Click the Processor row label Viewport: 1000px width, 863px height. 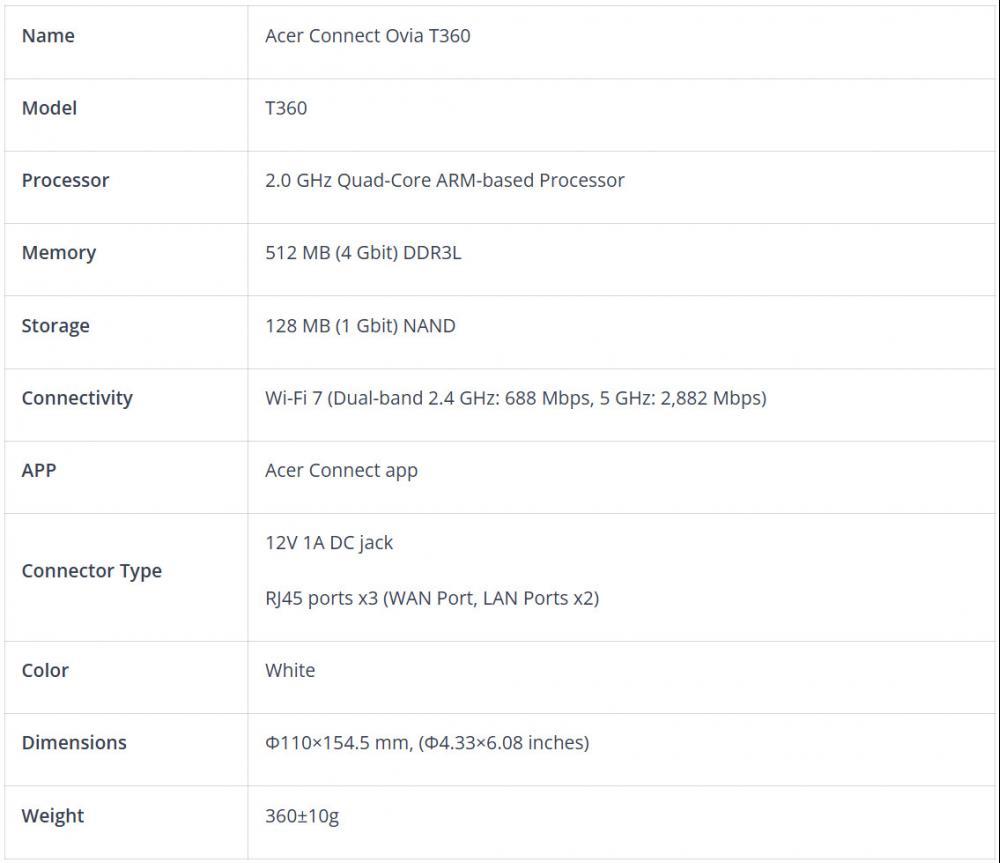pyautogui.click(x=65, y=181)
